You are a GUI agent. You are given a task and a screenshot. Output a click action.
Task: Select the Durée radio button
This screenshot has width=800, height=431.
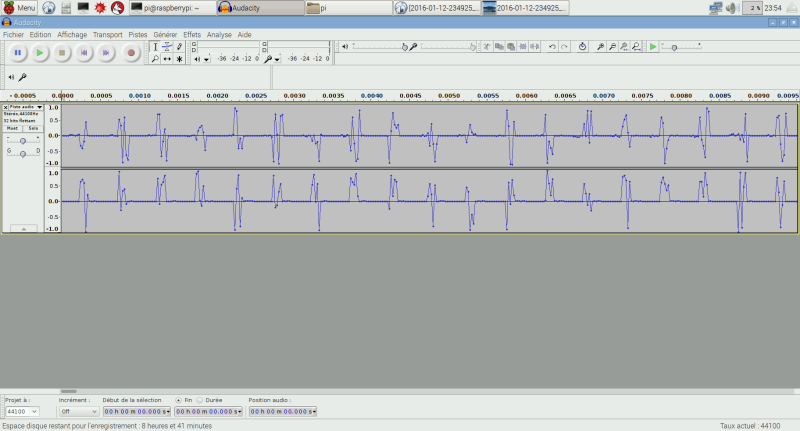(x=200, y=399)
